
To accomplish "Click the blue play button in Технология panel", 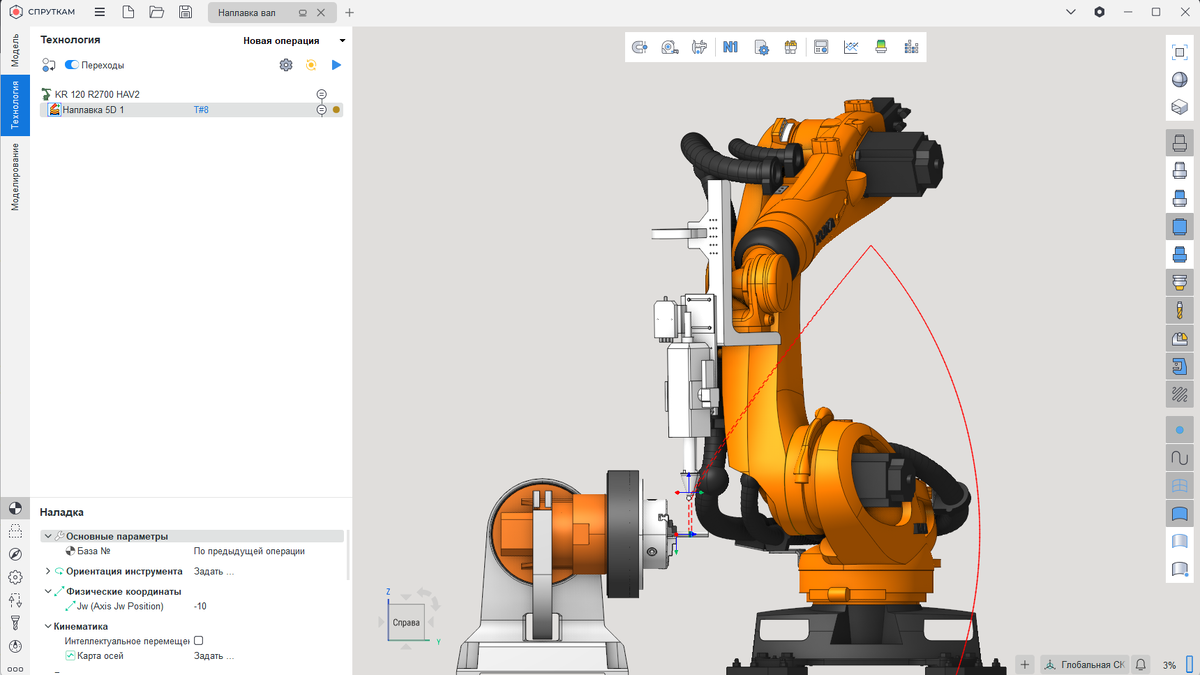I will 336,65.
